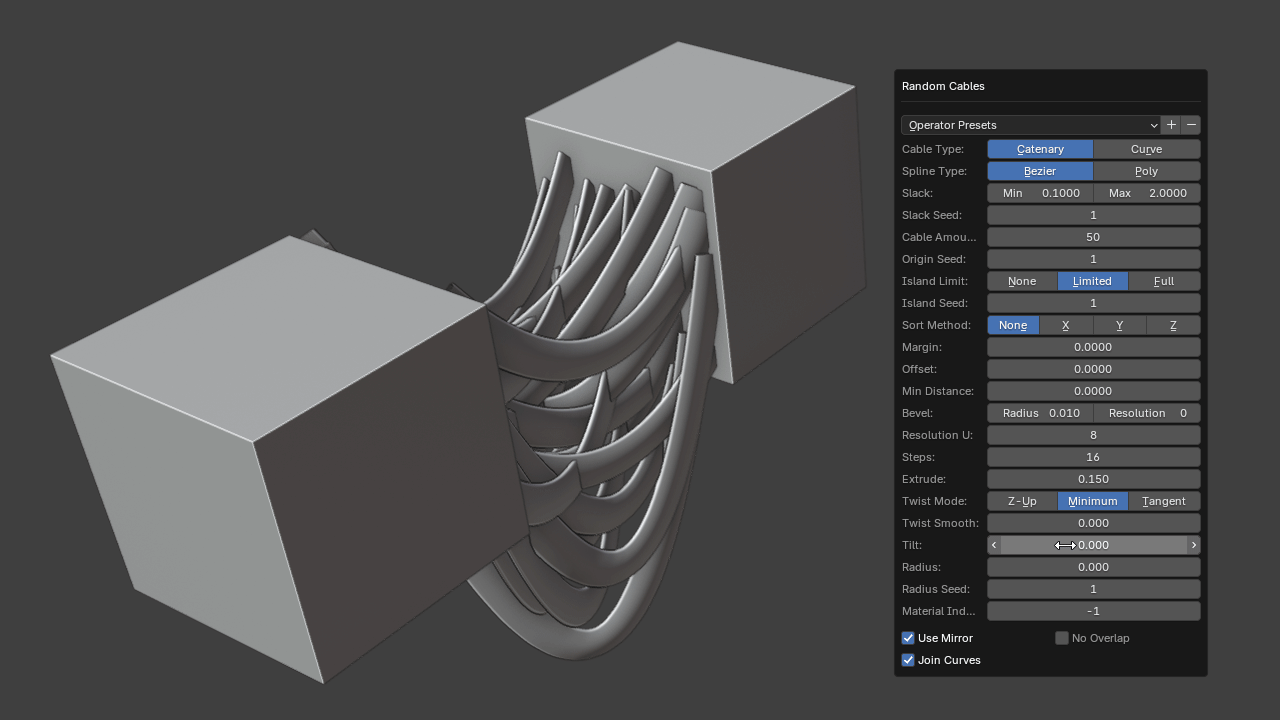Choose Sort Method X
The image size is (1280, 720).
1065,325
